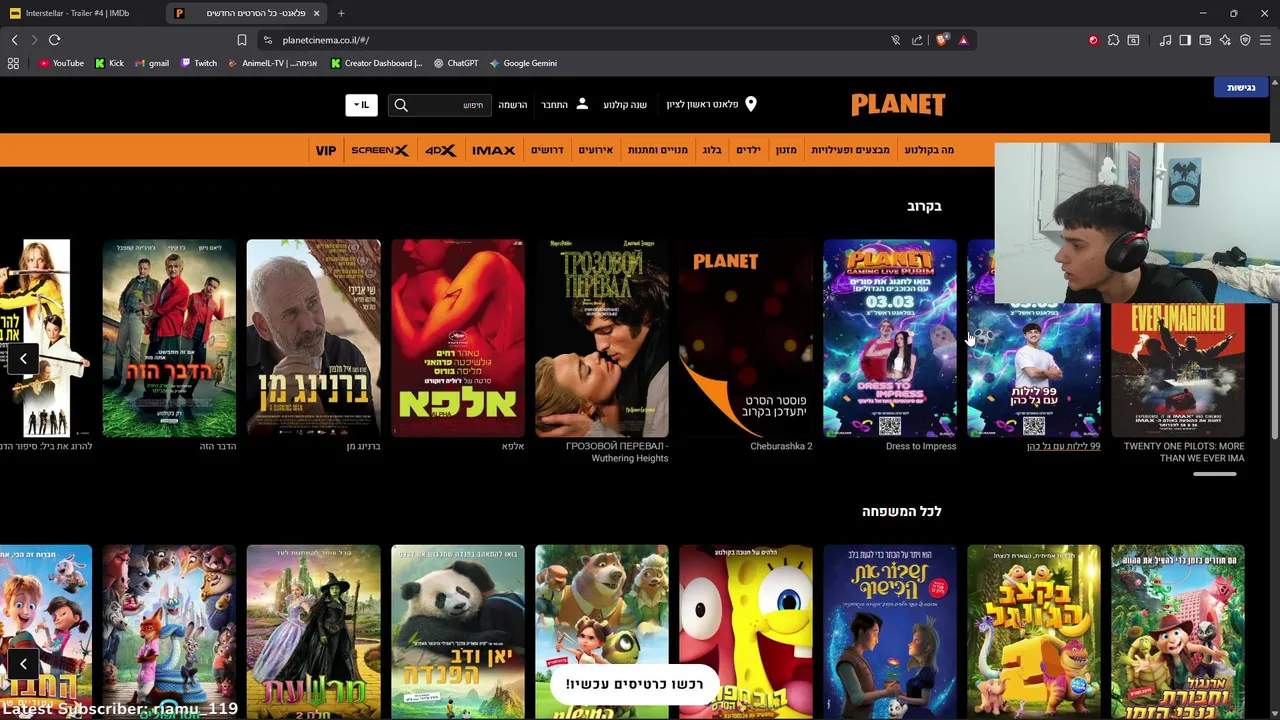The image size is (1280, 720).
Task: Open the 4DX logo menu item
Action: 440,150
